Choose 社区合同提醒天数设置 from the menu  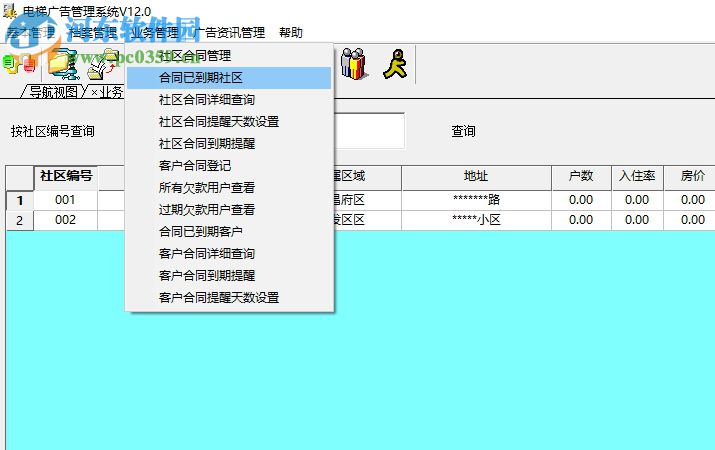229,122
